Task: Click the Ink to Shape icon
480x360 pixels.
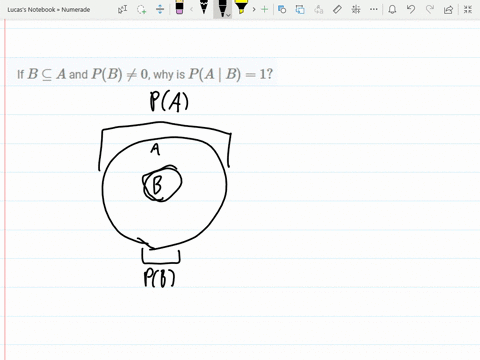Action: tap(300, 9)
